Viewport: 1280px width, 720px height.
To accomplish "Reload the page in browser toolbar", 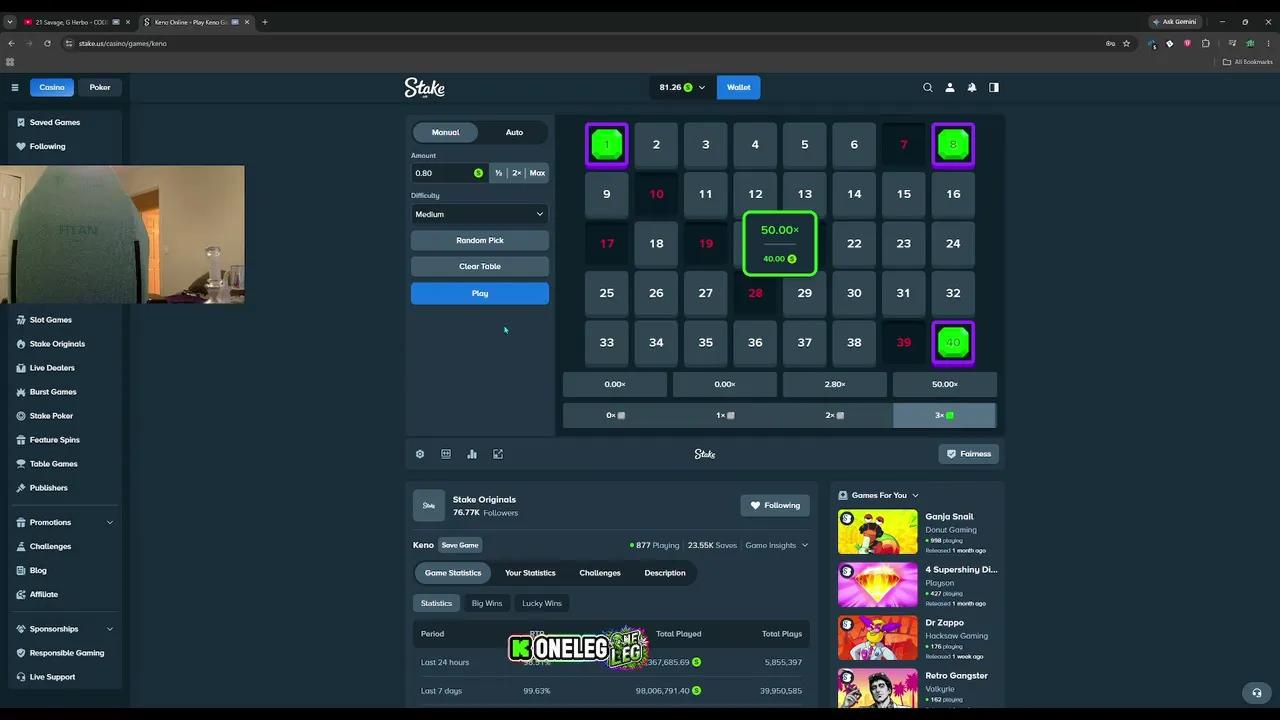I will [x=47, y=43].
